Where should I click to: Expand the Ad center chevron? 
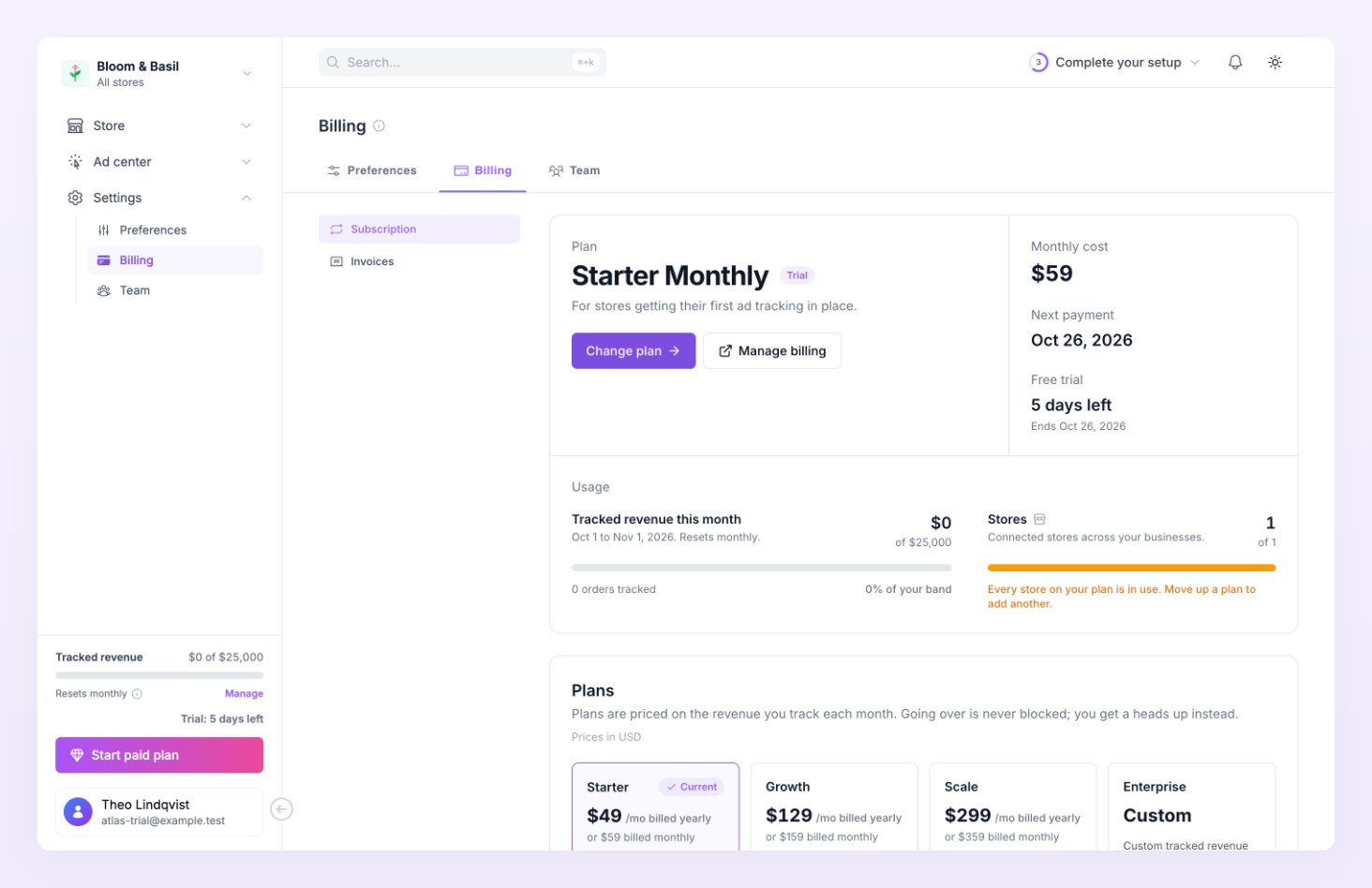pyautogui.click(x=246, y=161)
